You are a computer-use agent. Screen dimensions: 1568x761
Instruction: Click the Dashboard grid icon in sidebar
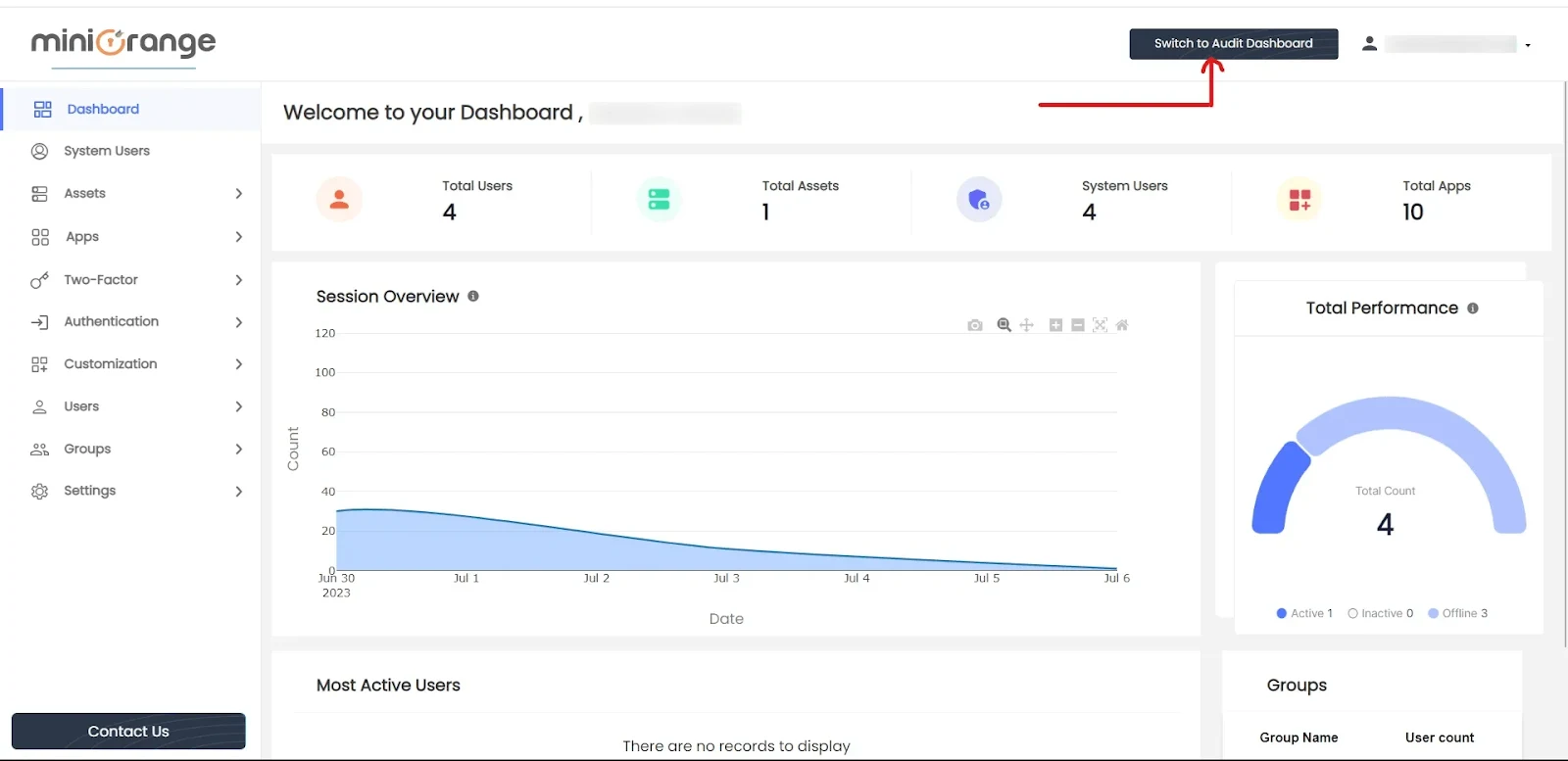(42, 109)
